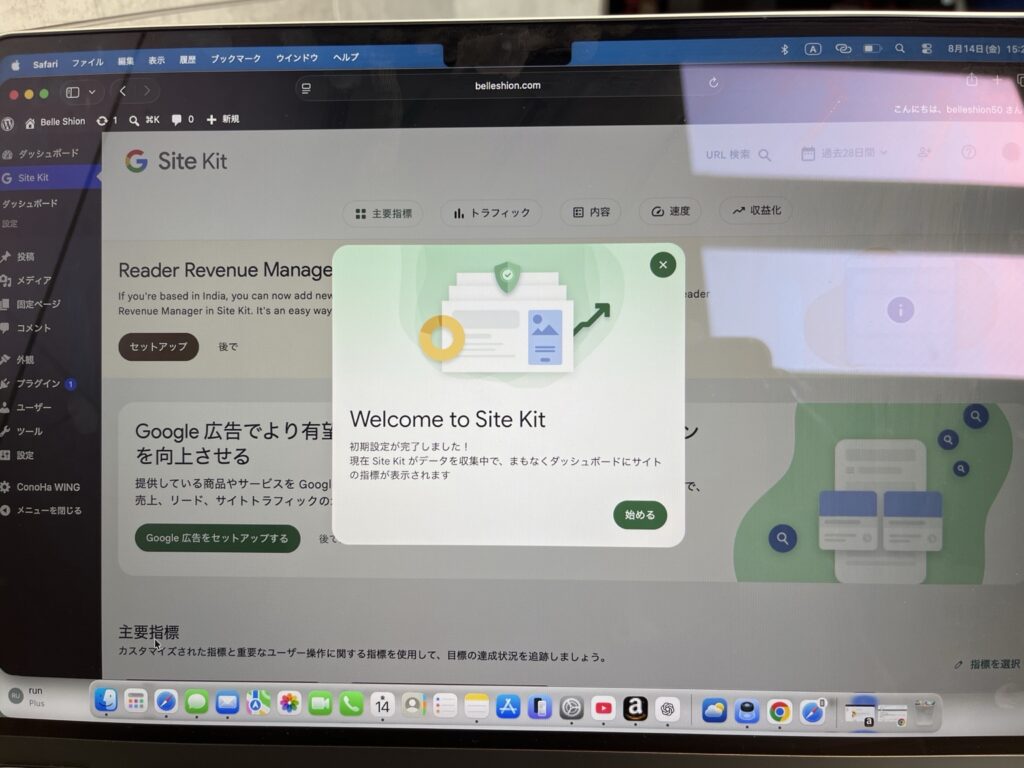Open FaceTime from the Dock
The image size is (1024, 768).
point(320,704)
